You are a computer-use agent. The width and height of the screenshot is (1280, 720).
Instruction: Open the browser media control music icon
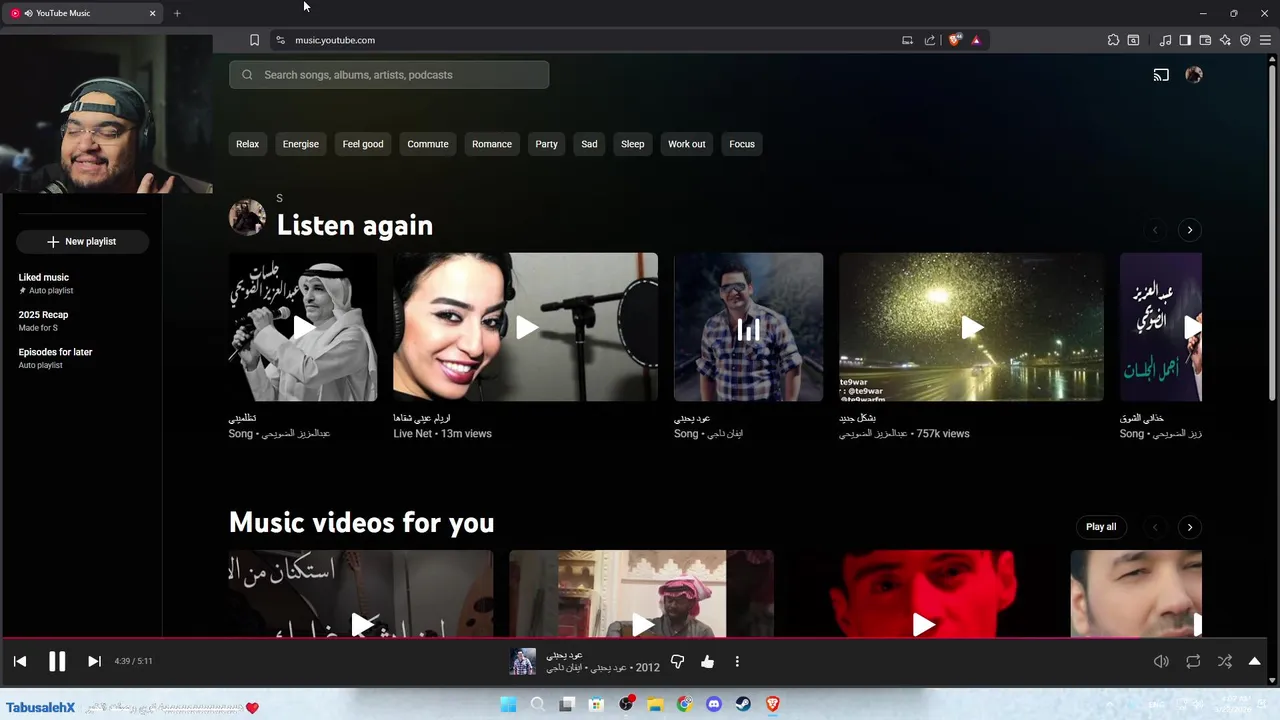[1165, 40]
